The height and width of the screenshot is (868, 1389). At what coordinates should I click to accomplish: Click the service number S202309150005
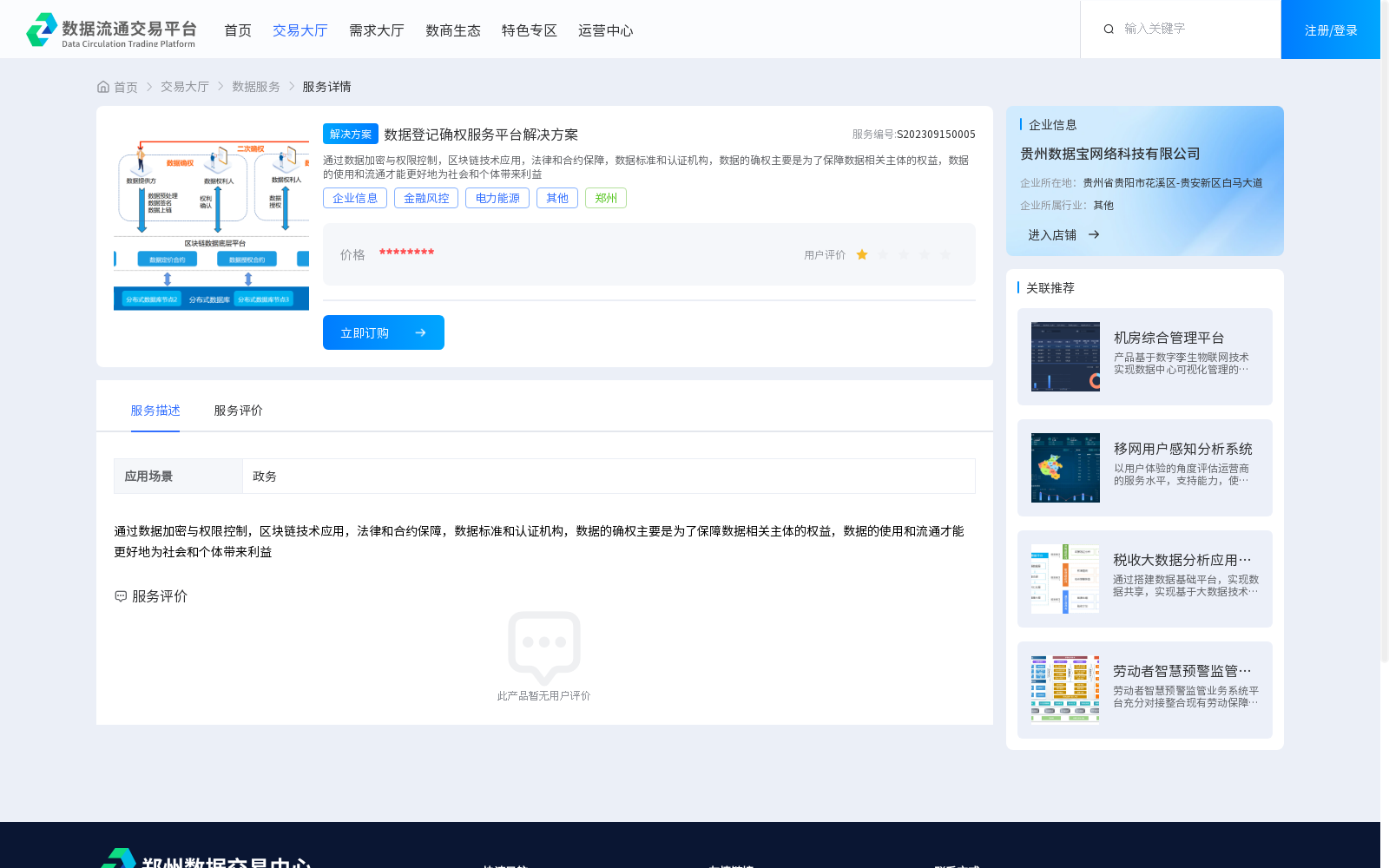tap(936, 135)
